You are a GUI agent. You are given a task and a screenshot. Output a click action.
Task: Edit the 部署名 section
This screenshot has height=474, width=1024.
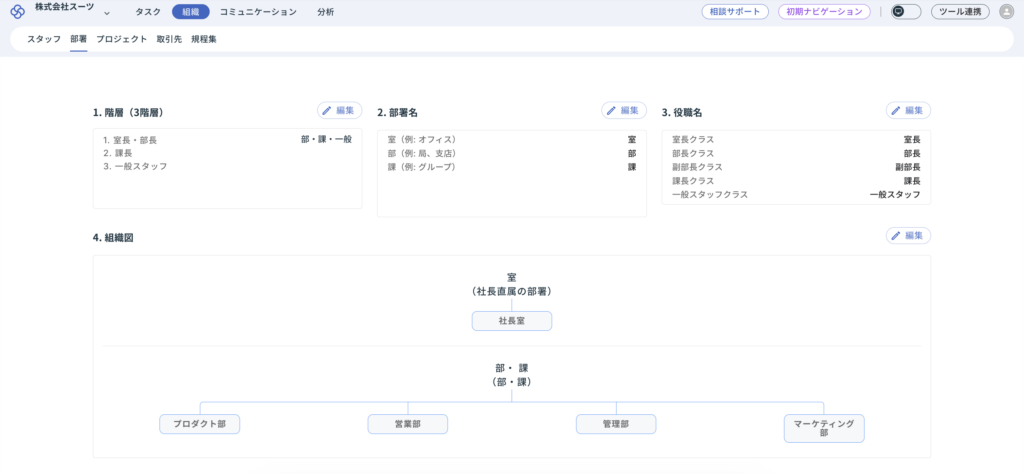coord(624,110)
